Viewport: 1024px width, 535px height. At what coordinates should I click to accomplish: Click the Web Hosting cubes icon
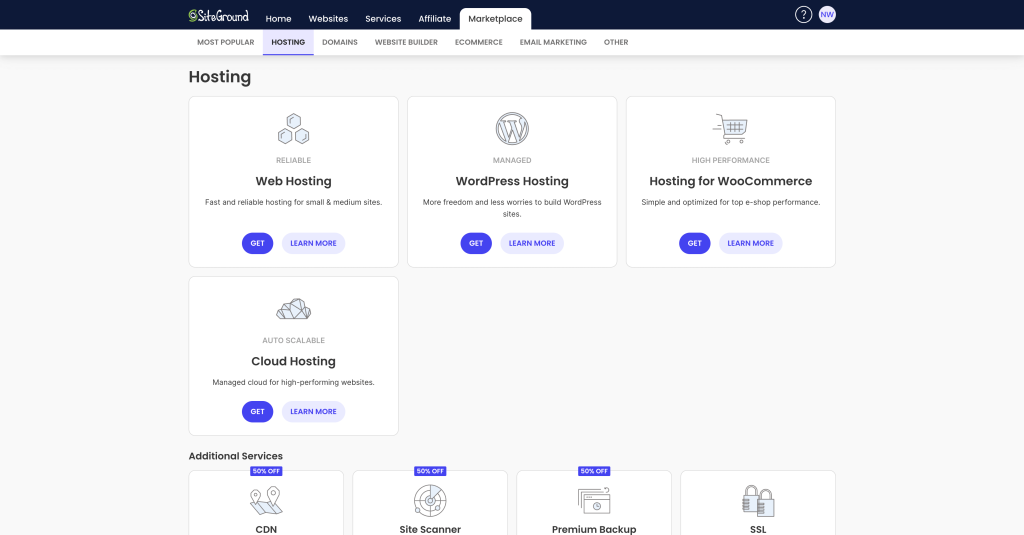pyautogui.click(x=293, y=128)
